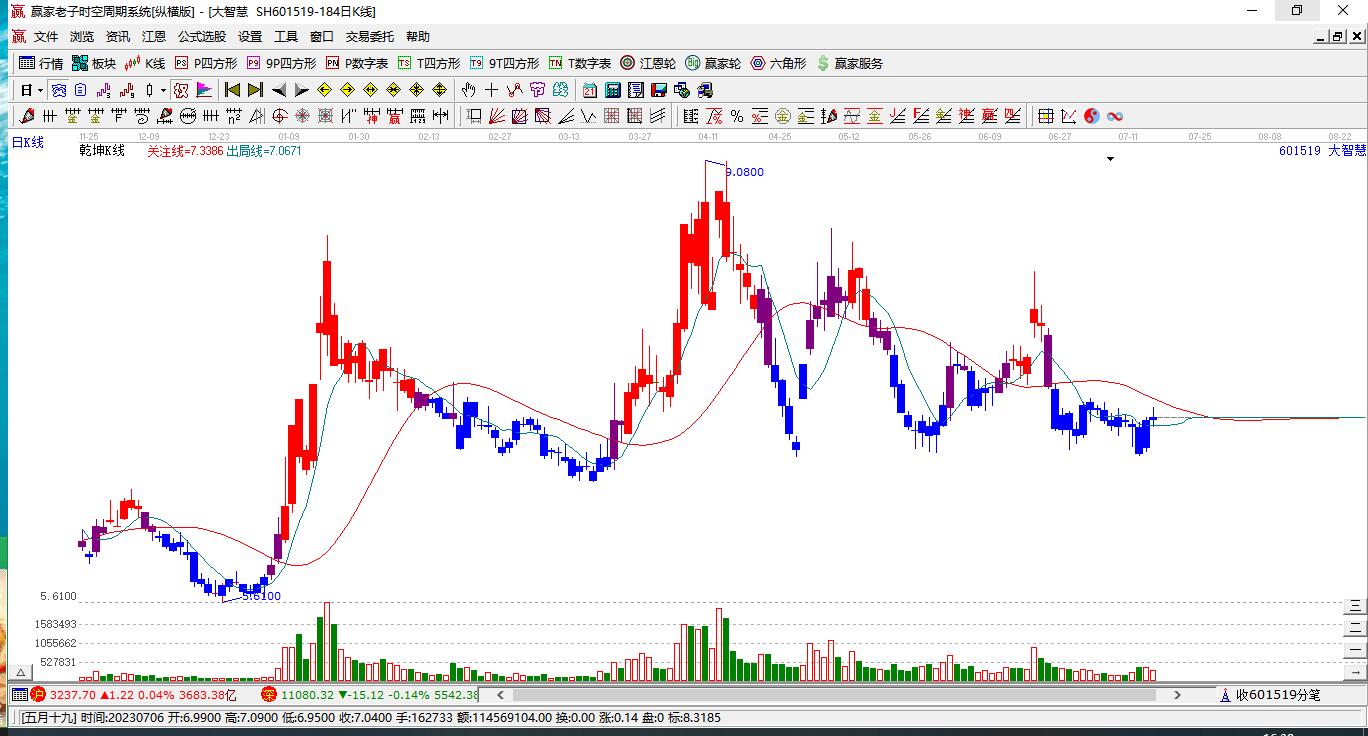
Task: Click the colored flag icon
Action: tap(204, 90)
